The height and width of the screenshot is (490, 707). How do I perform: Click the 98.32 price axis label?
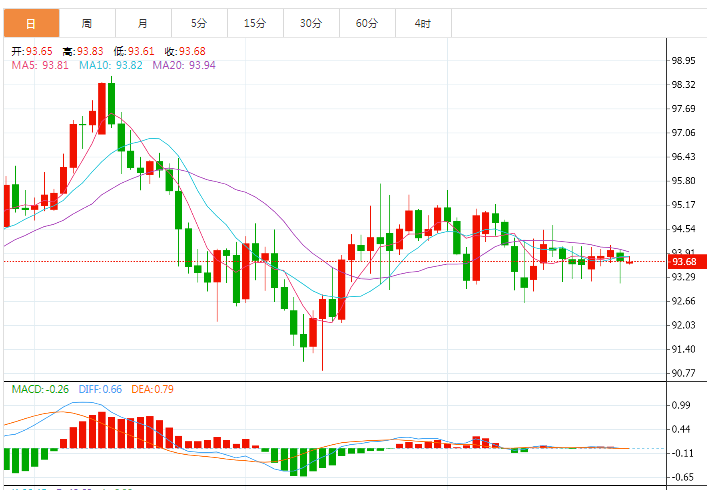tap(684, 85)
